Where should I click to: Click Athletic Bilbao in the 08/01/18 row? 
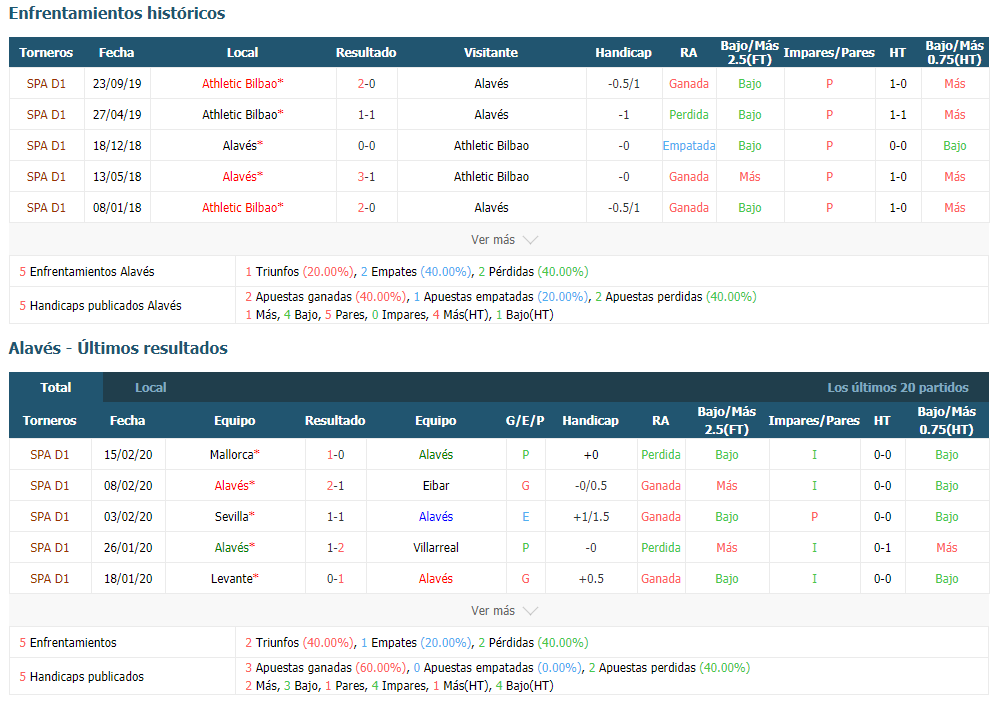[x=242, y=208]
